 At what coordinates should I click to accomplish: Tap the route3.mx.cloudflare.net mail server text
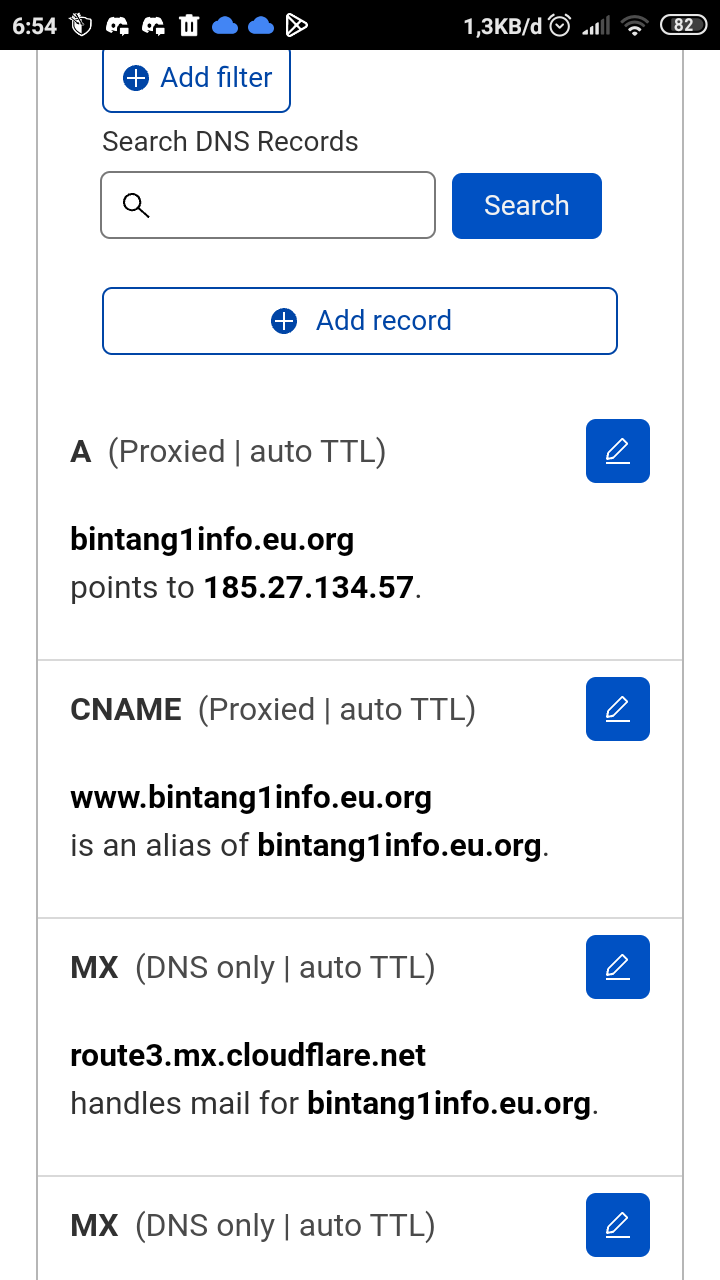click(x=248, y=1056)
